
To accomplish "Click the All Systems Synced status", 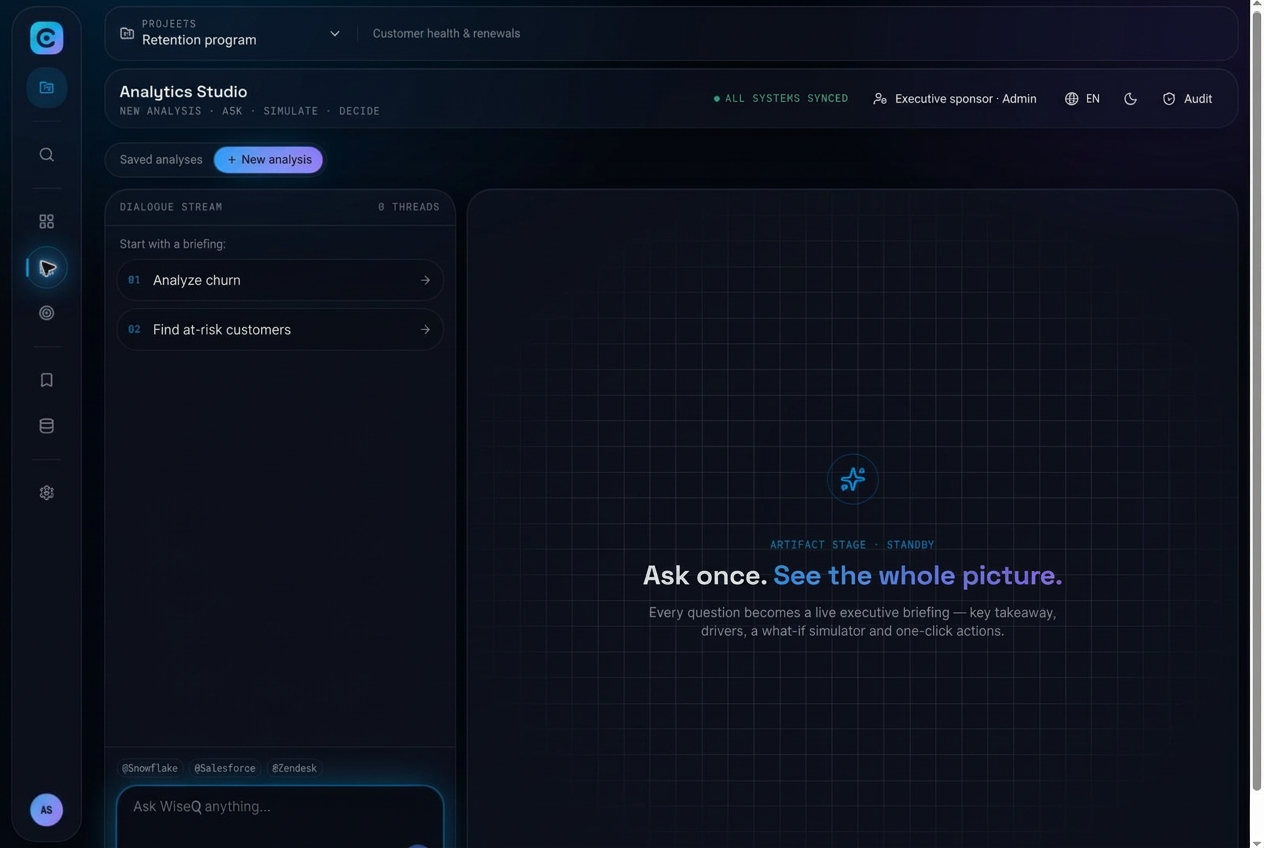I will pos(781,99).
